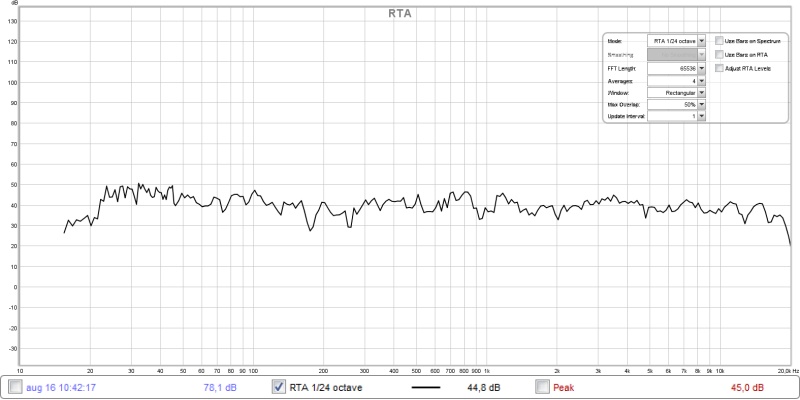Click the 100 frequency axis label
Screen dimensions: 800x400
coord(253,371)
